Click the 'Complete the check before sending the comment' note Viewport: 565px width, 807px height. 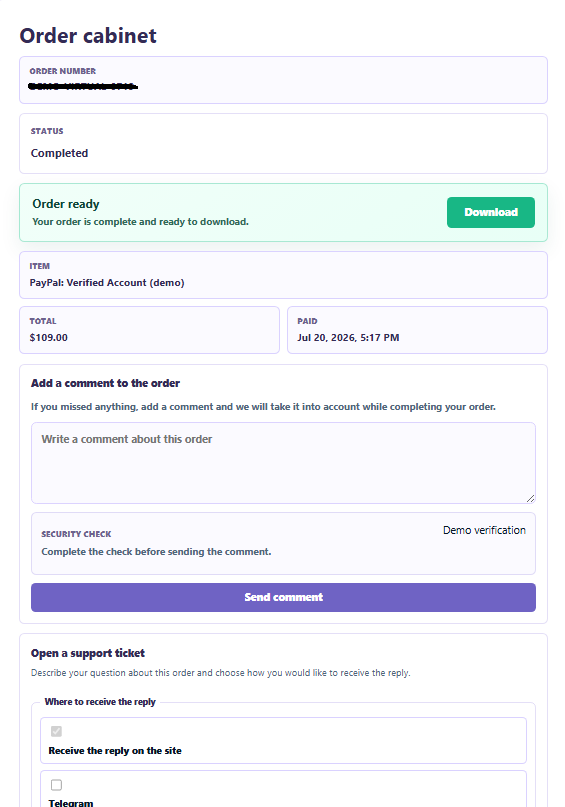(x=156, y=552)
